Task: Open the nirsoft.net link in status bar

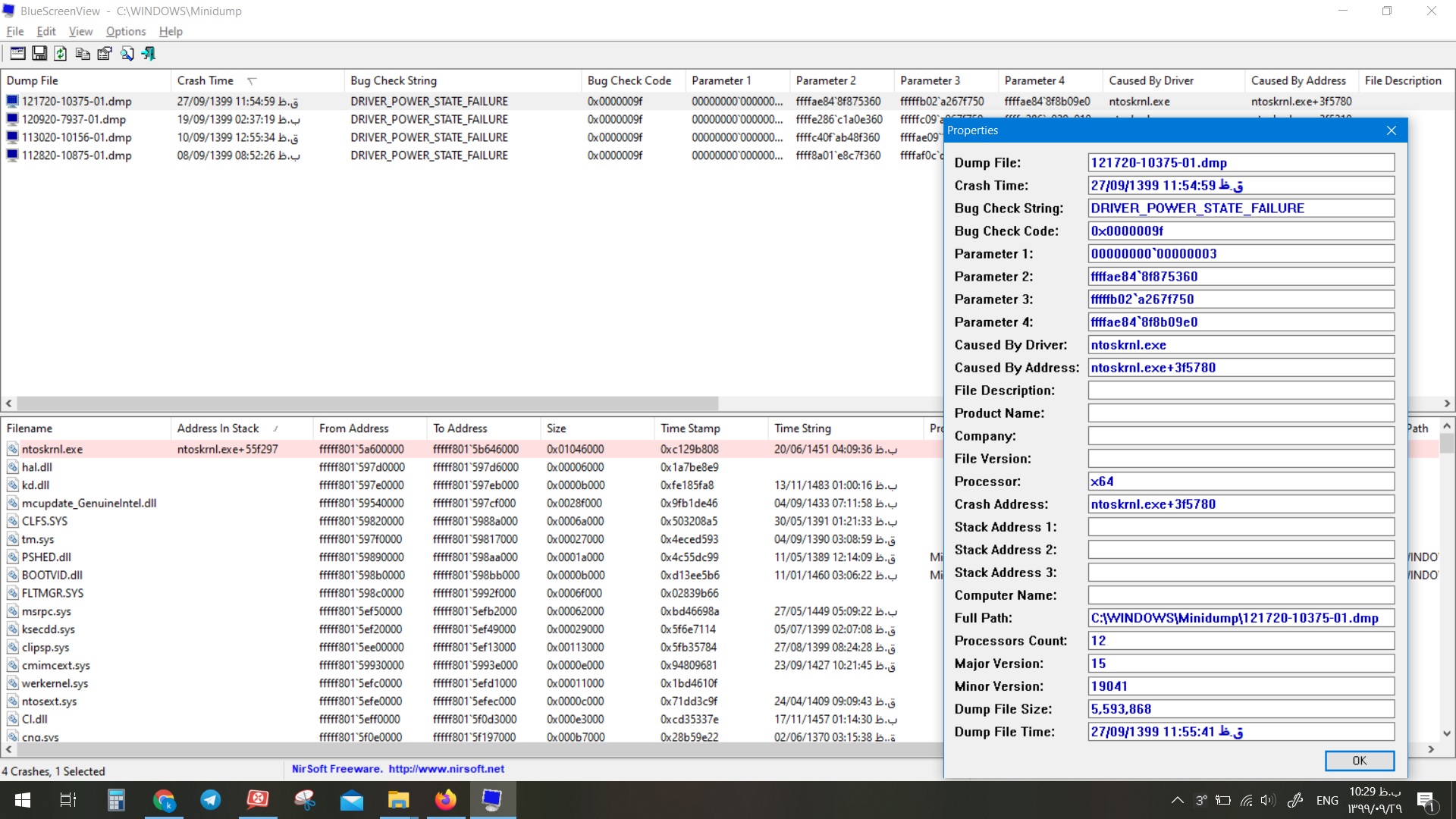Action: pyautogui.click(x=446, y=769)
